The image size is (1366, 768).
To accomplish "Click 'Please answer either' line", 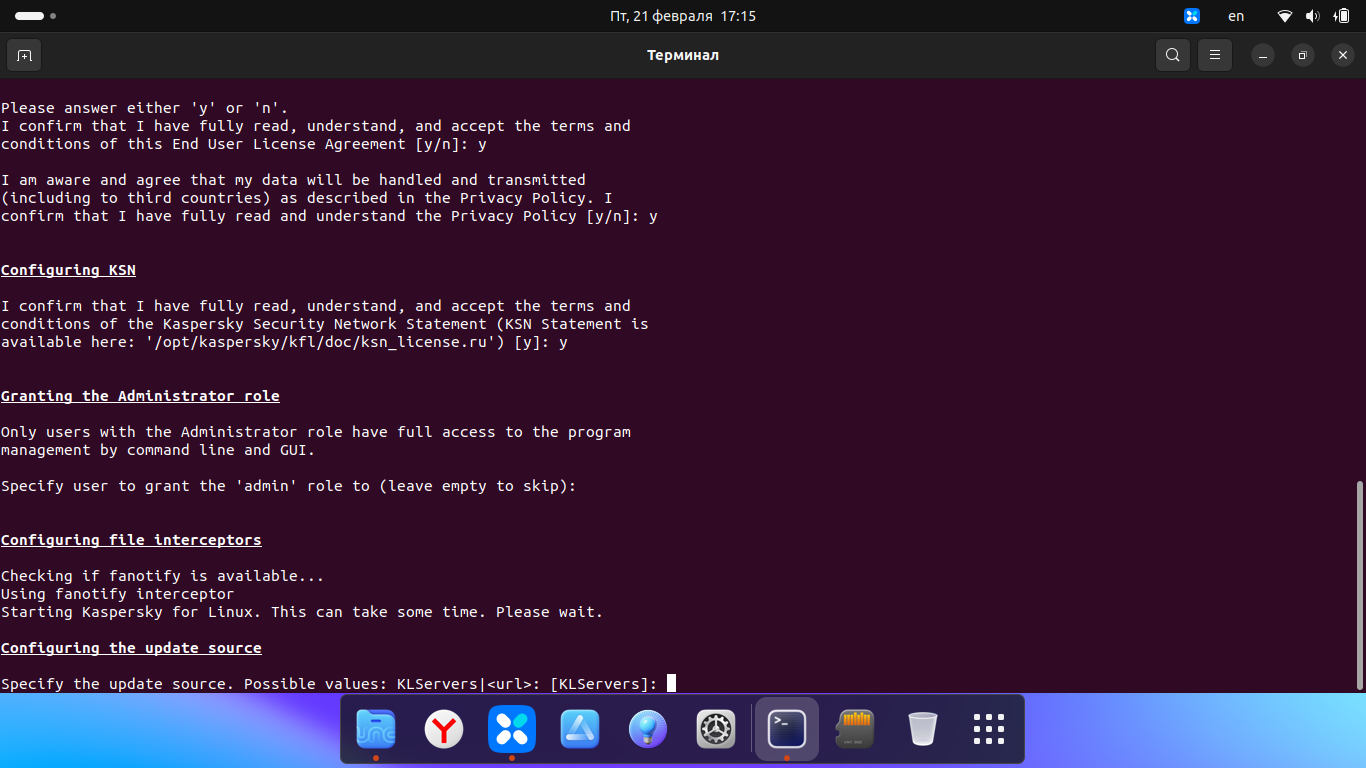I will pyautogui.click(x=144, y=108).
